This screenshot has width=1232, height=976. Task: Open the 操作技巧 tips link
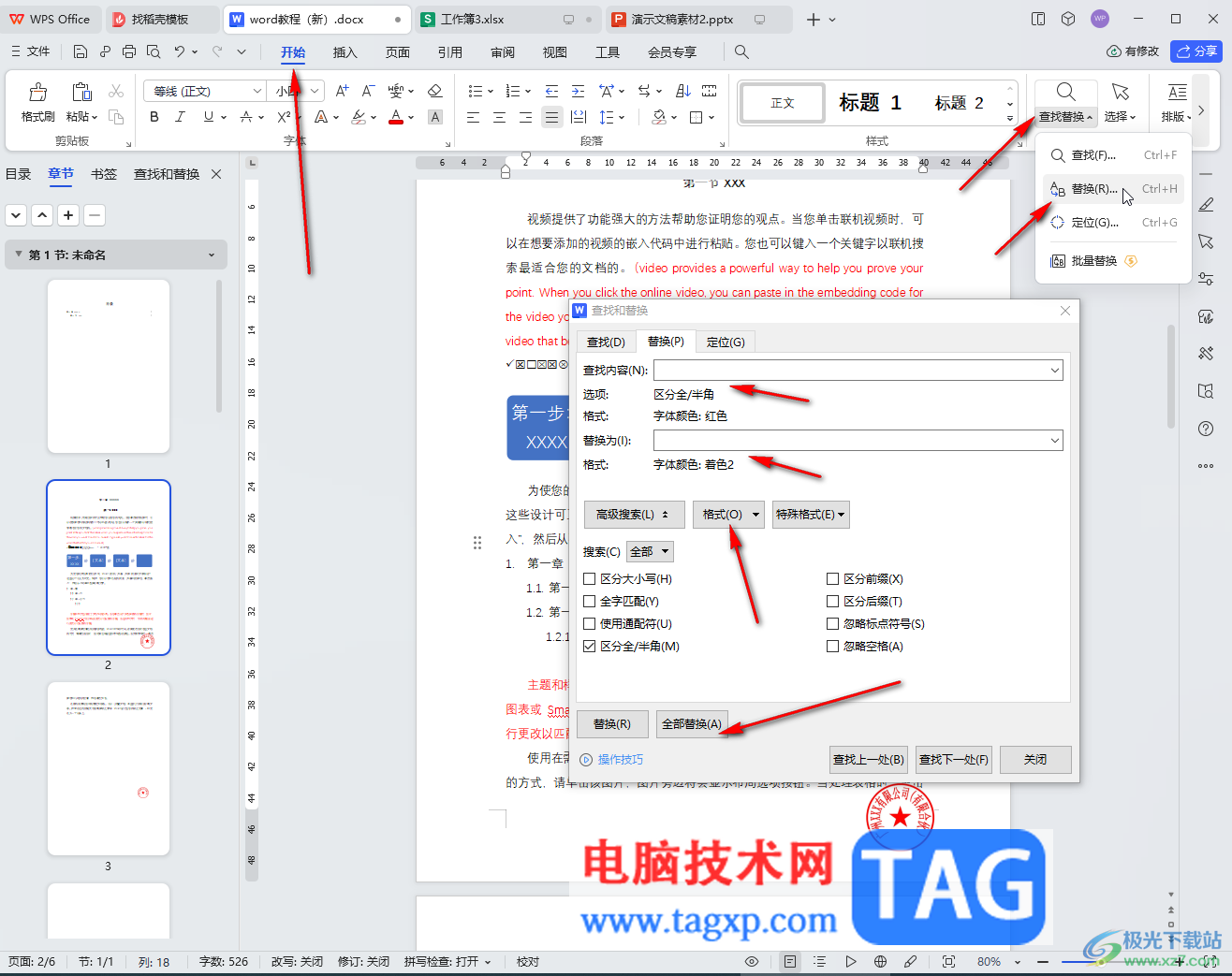point(620,760)
